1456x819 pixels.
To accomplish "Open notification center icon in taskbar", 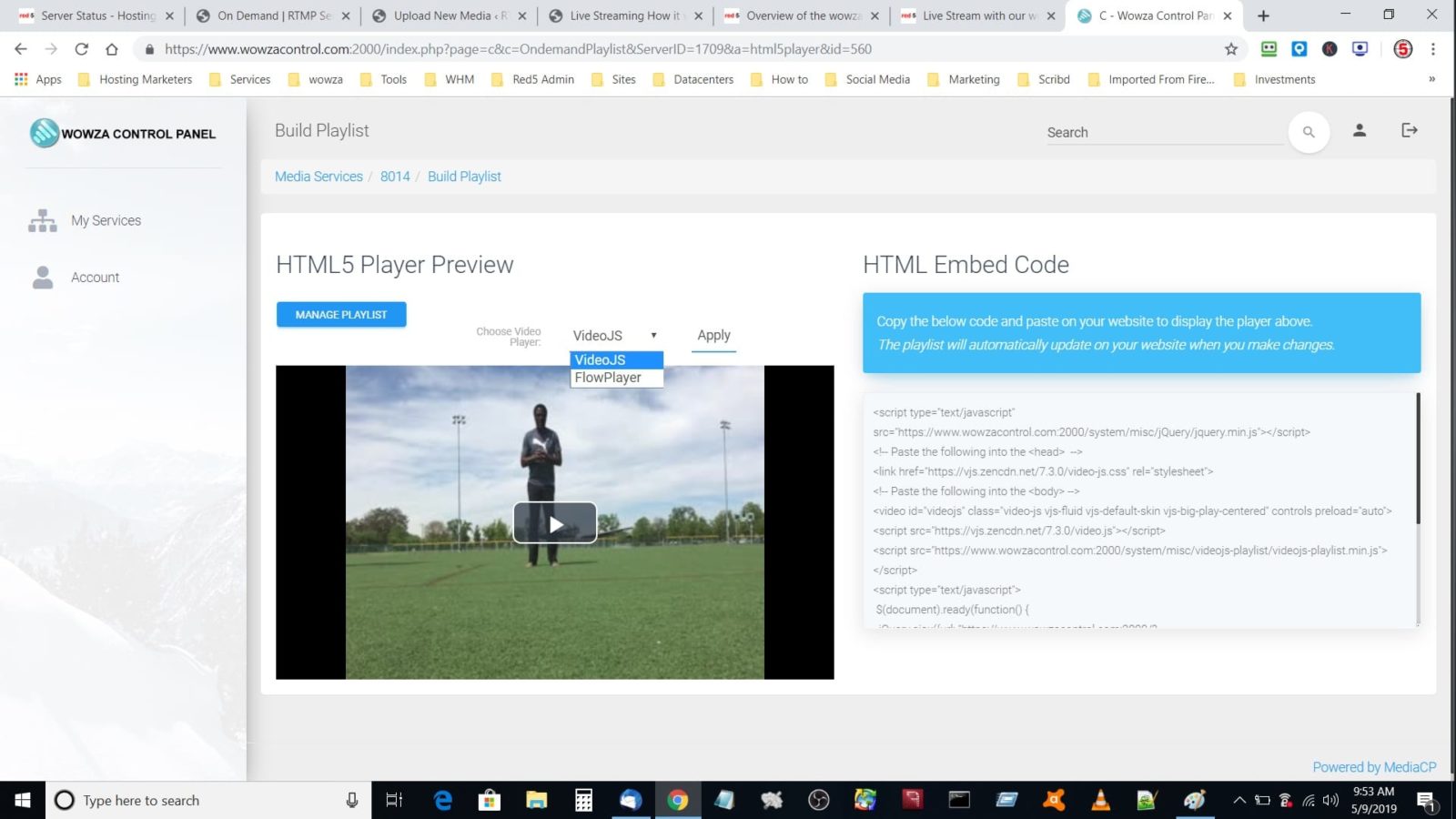I will (x=1426, y=801).
